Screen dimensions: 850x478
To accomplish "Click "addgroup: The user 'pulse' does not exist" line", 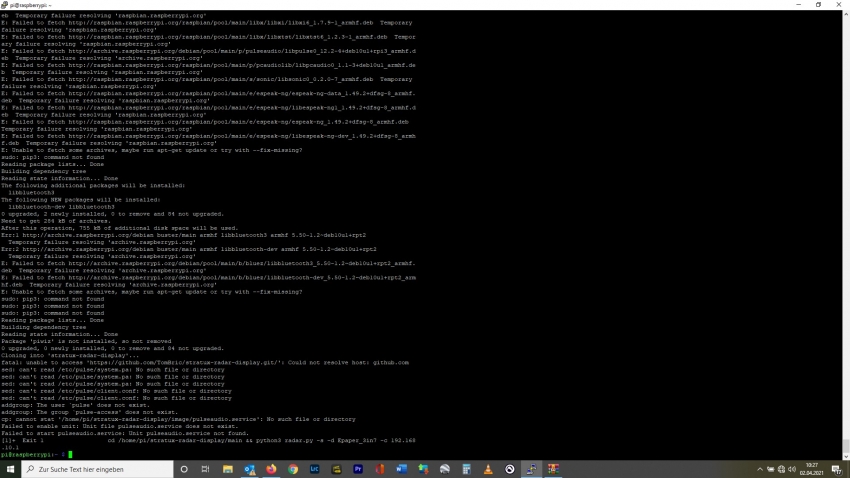I will 75,405.
